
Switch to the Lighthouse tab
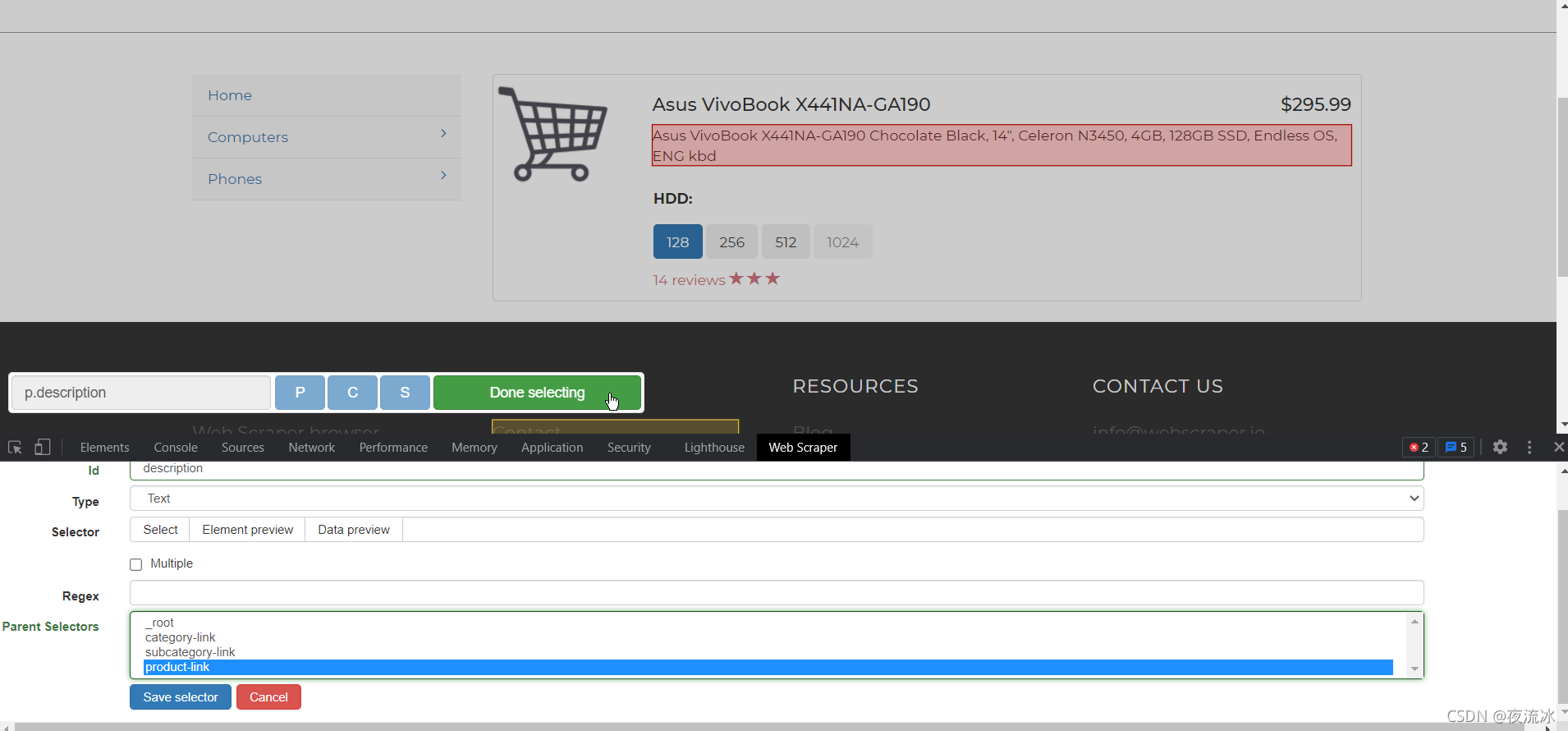714,447
